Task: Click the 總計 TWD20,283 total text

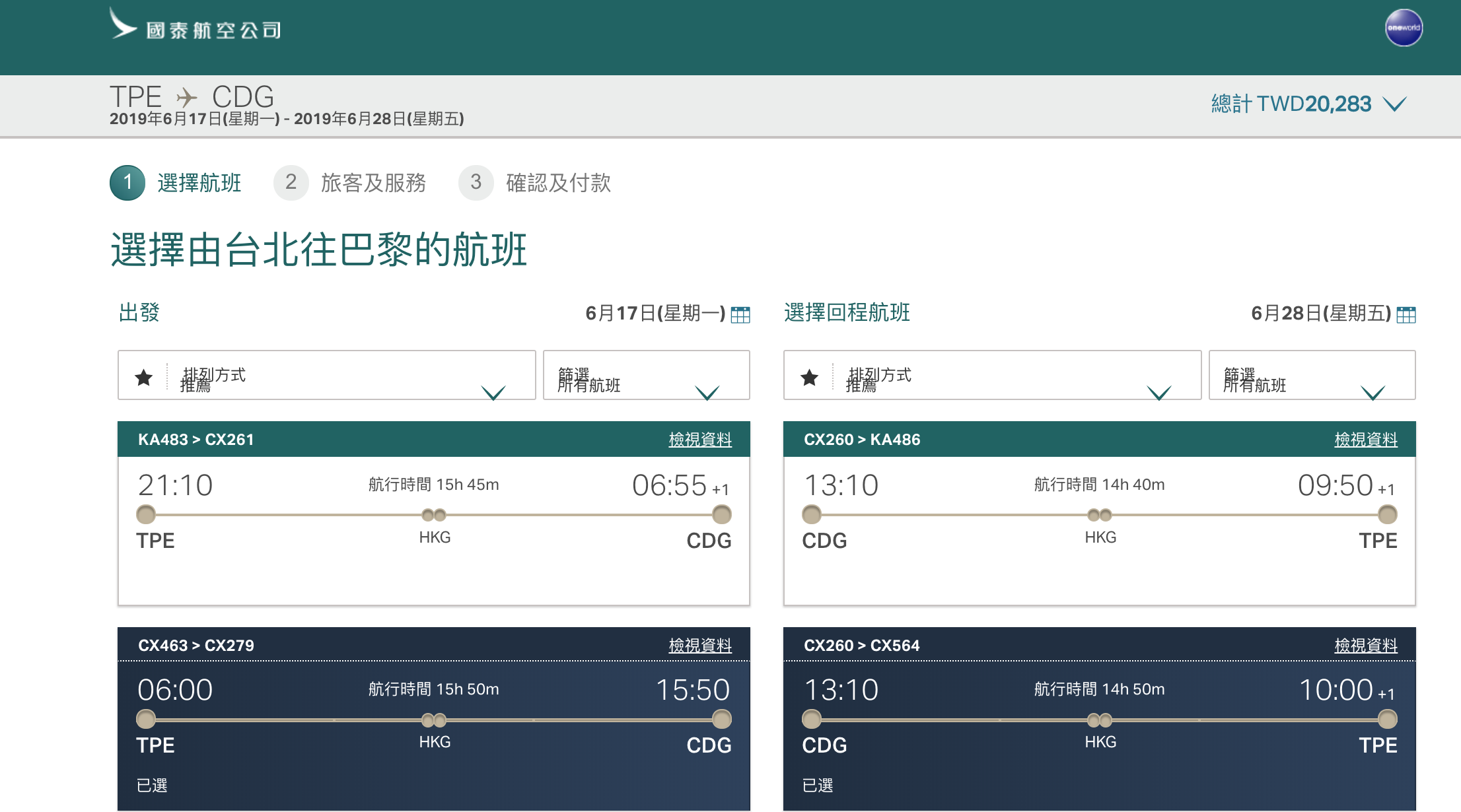Action: click(1291, 104)
